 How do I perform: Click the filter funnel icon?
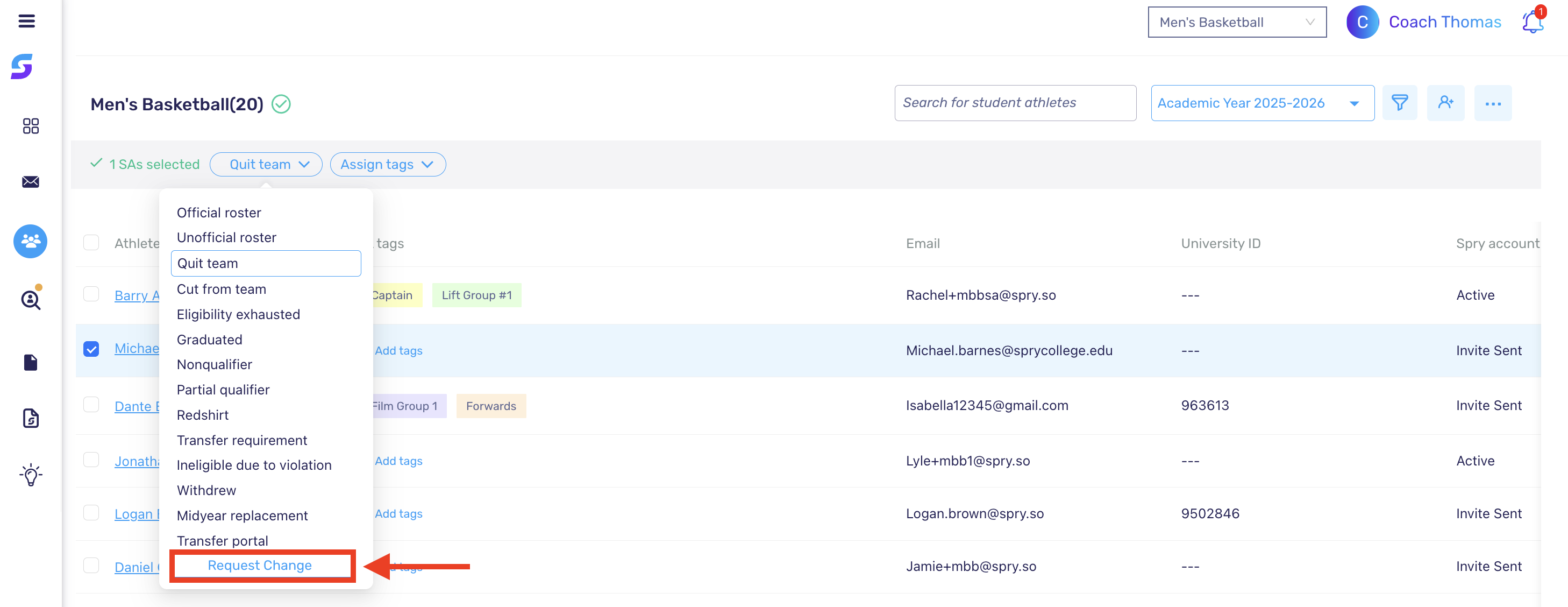tap(1399, 103)
